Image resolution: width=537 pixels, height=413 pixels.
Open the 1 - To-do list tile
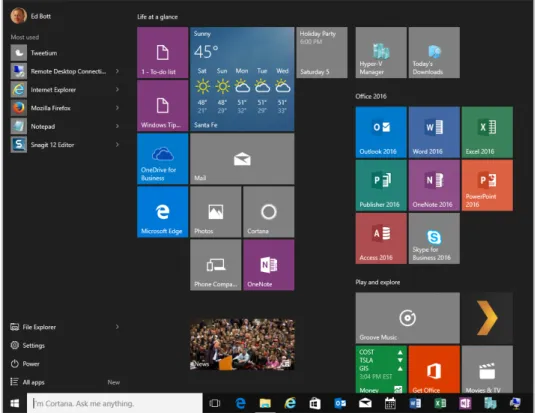tap(163, 52)
